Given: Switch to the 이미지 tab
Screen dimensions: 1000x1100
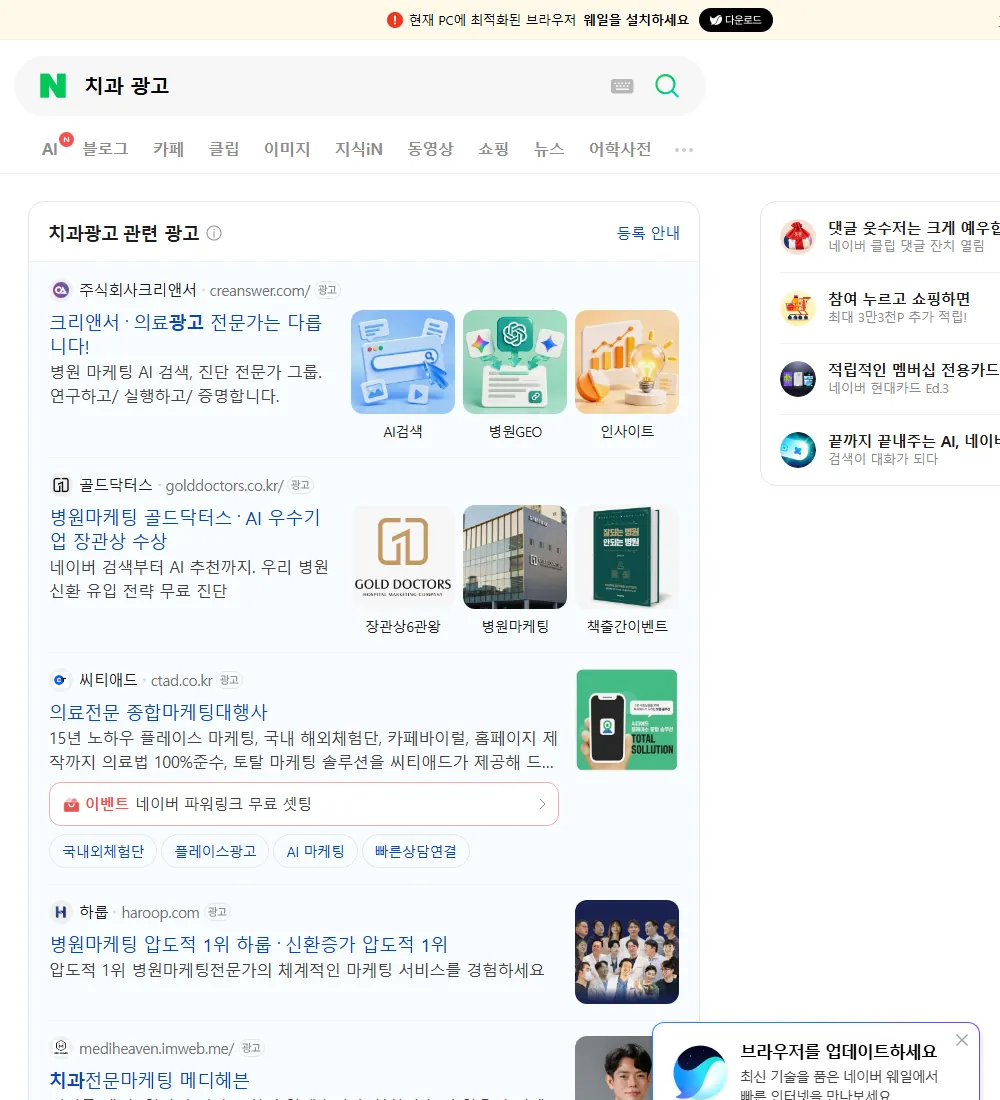Looking at the screenshot, I should click(x=287, y=149).
